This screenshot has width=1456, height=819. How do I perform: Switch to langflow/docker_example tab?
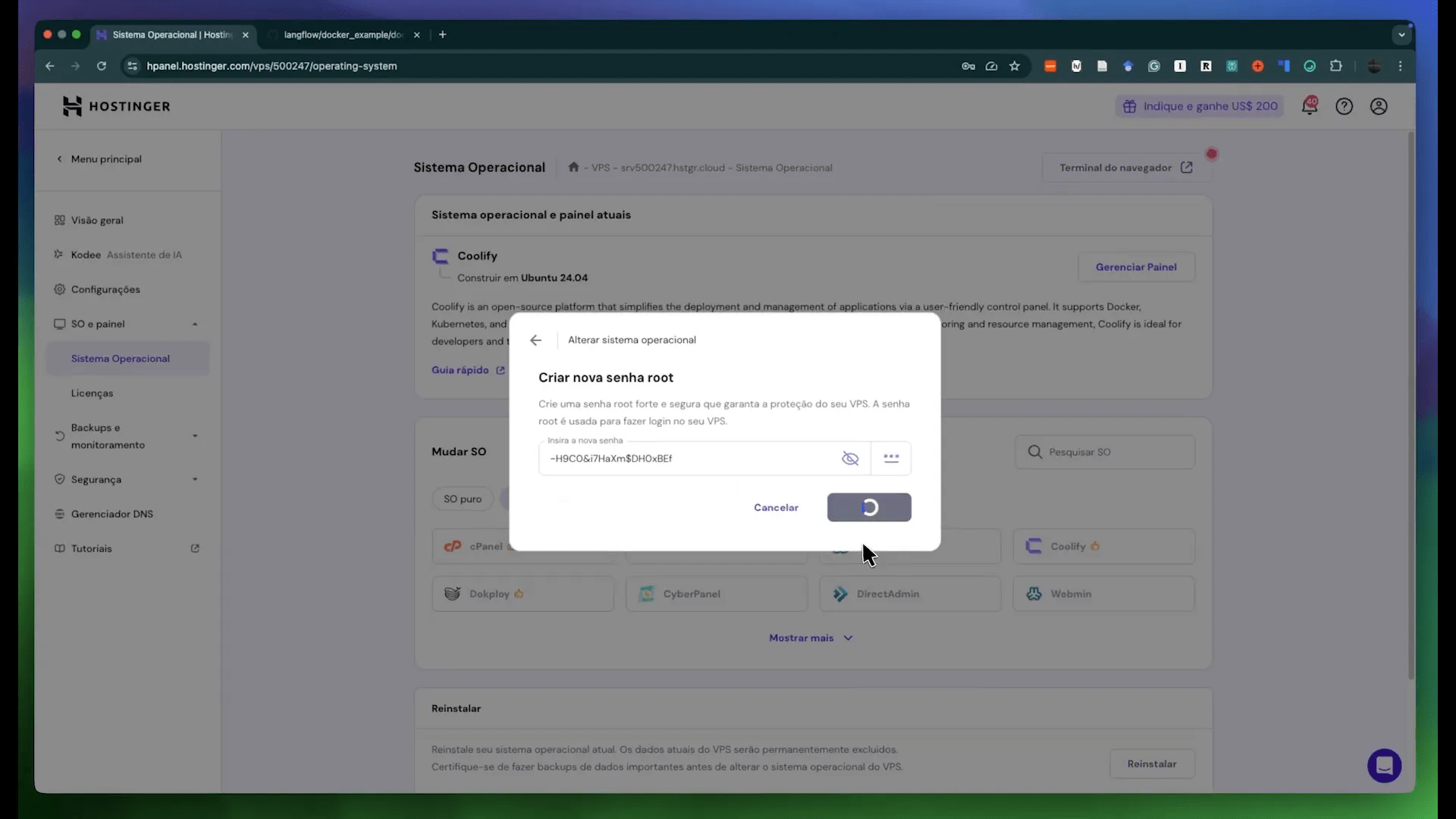point(345,35)
